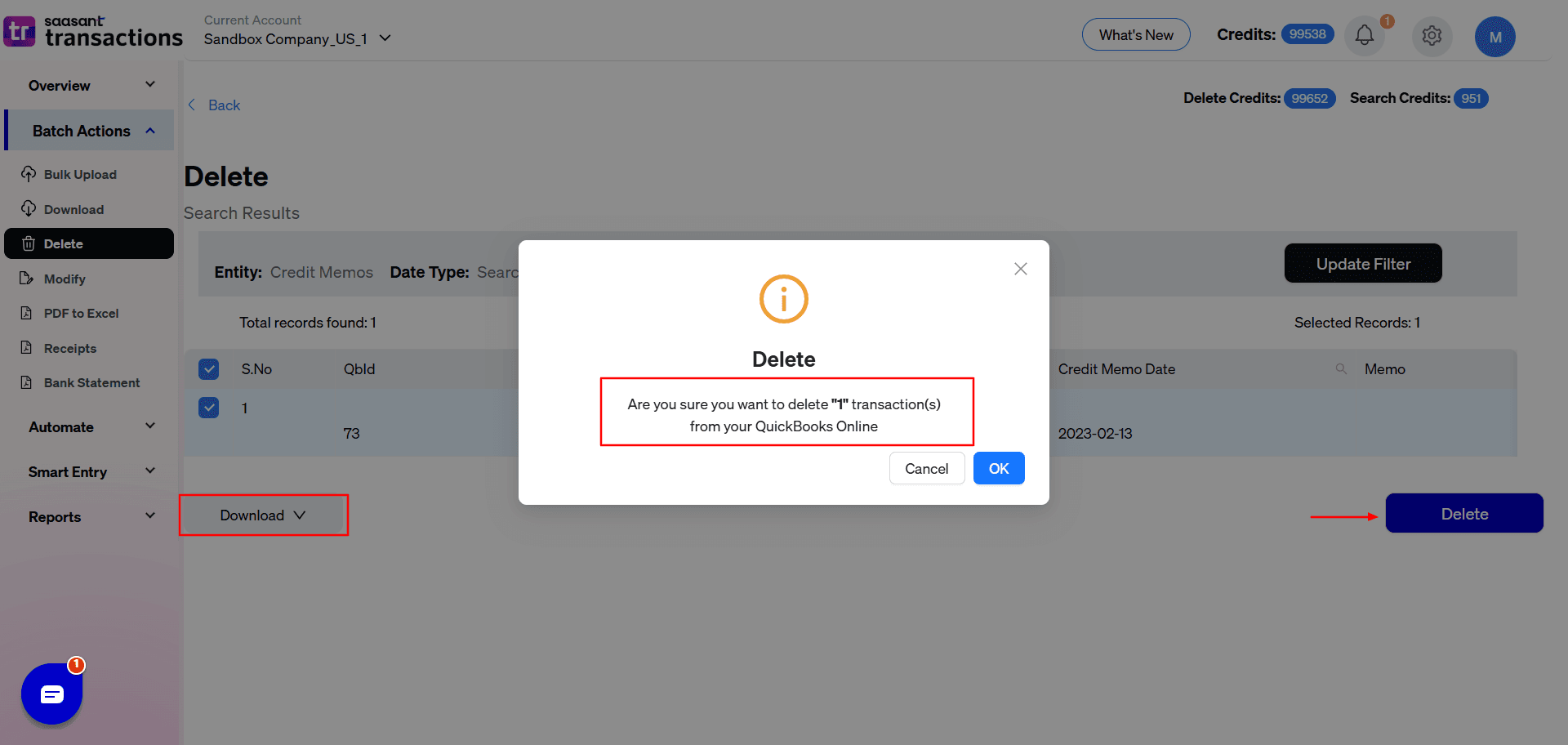Go Back to the previous page

tap(224, 105)
